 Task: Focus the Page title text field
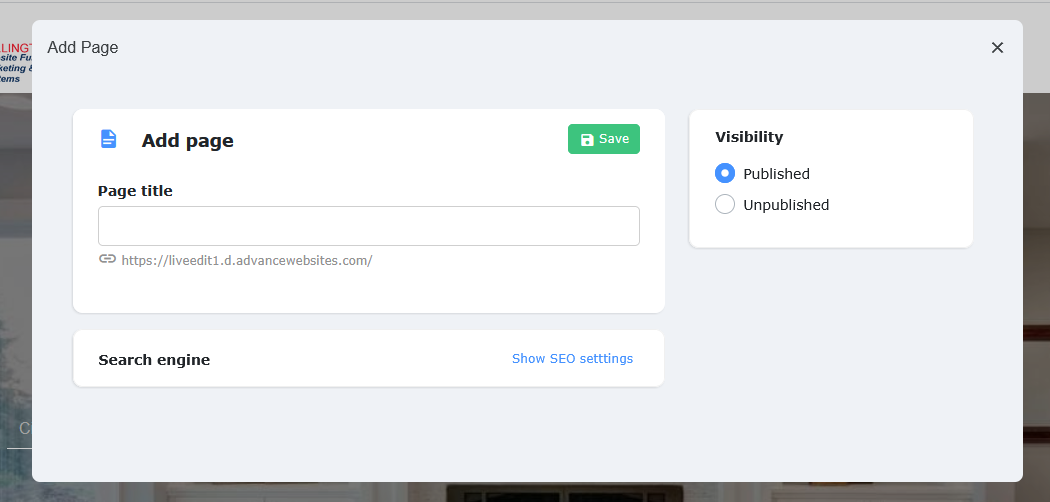tap(368, 226)
